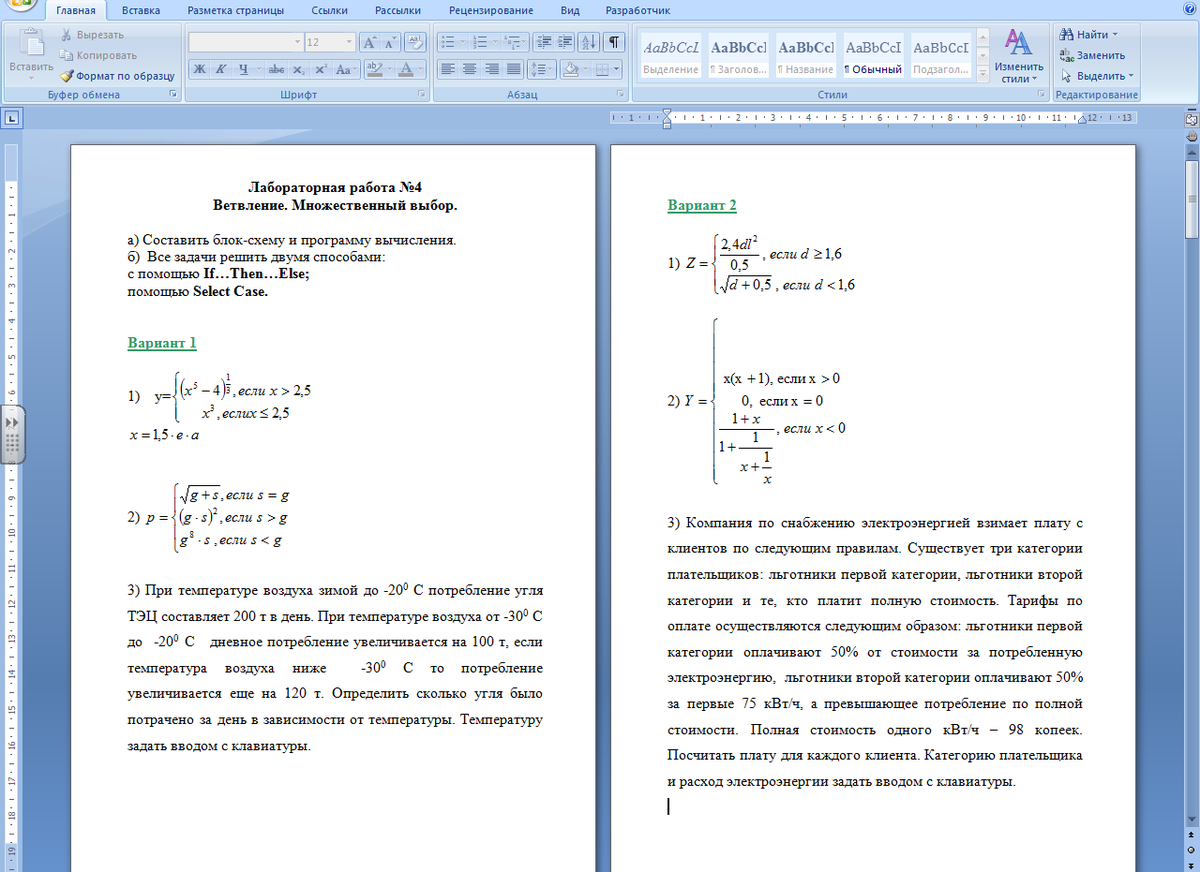This screenshot has height=872, width=1200.
Task: Open the Рецензирование ribbon tab
Action: (490, 11)
